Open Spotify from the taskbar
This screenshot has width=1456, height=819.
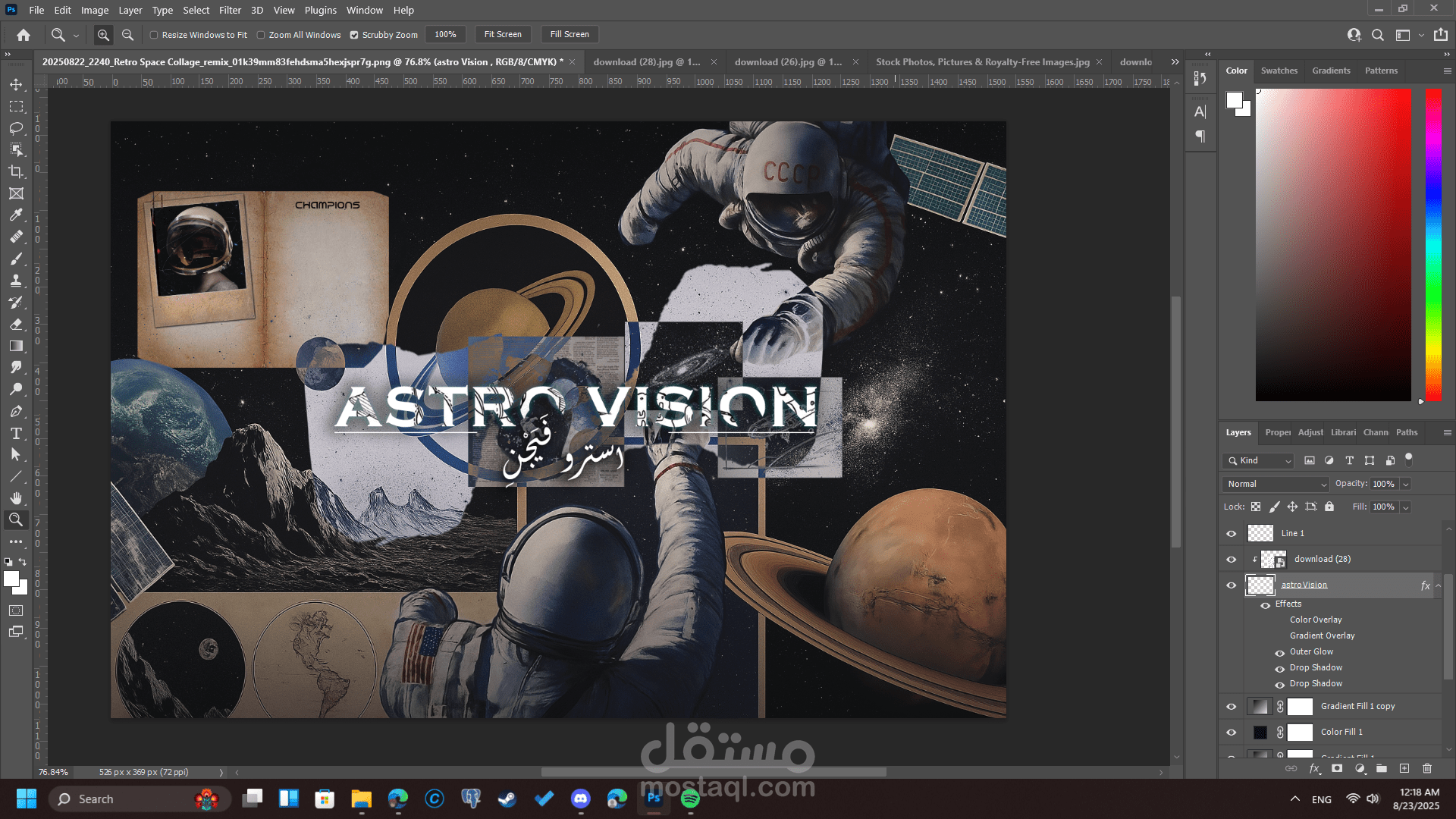tap(689, 799)
